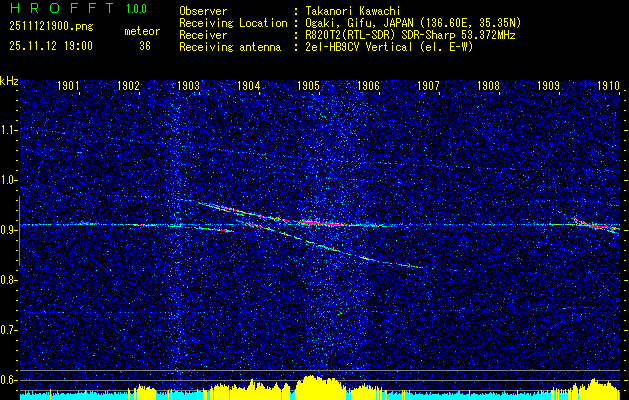
Task: Select the filename 2511121900.png
Action: [x=51, y=27]
